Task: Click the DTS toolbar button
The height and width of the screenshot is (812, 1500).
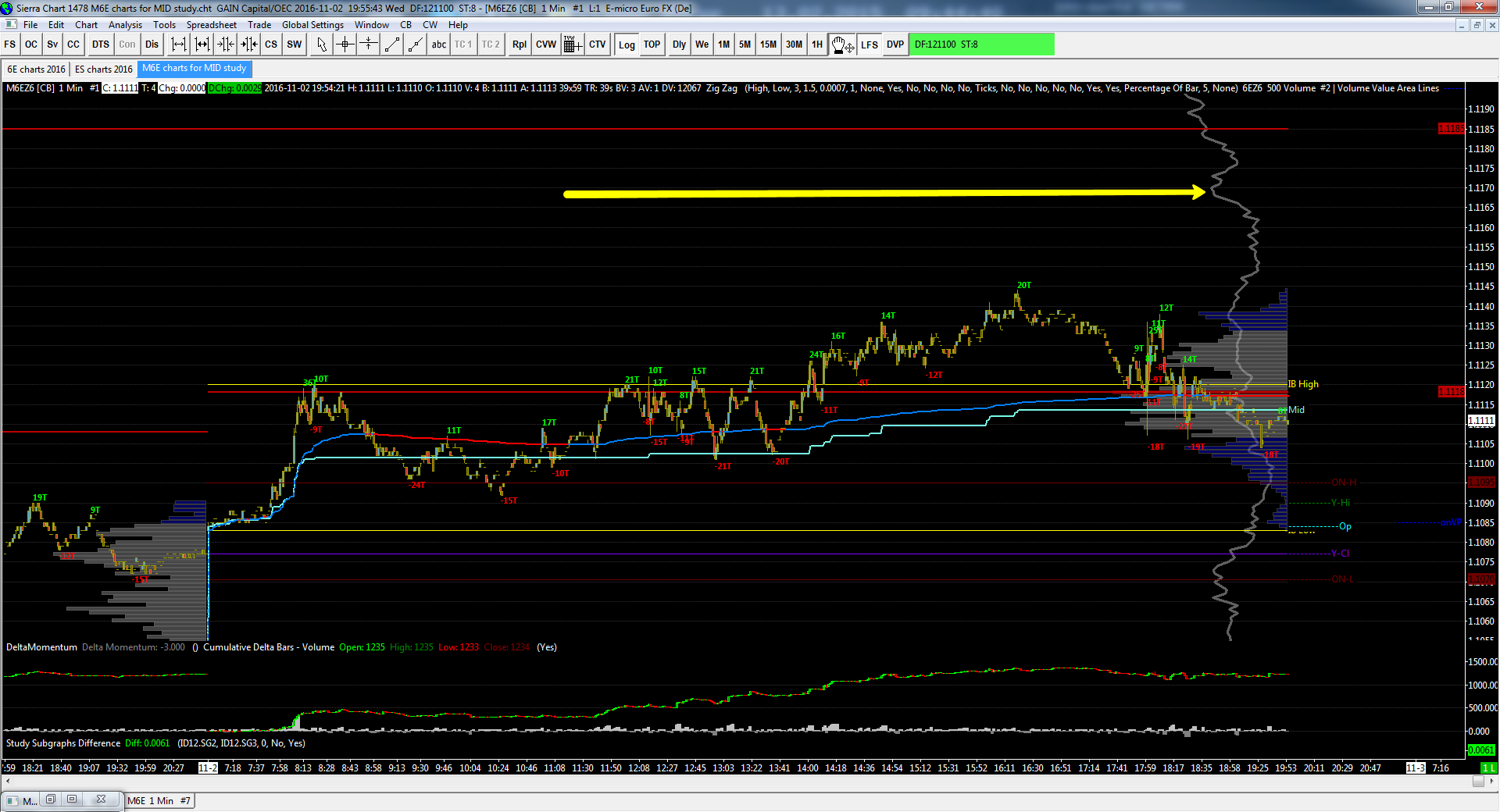Action: [101, 45]
